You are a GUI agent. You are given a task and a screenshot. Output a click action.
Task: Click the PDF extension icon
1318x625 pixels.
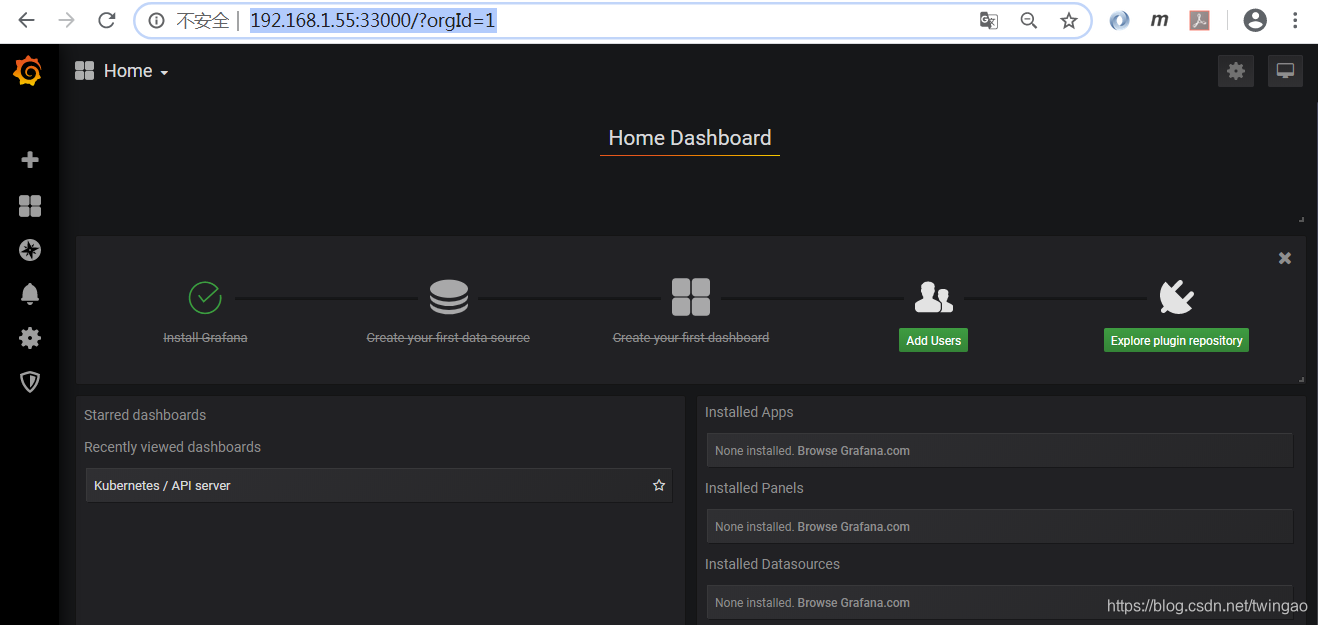point(1199,20)
